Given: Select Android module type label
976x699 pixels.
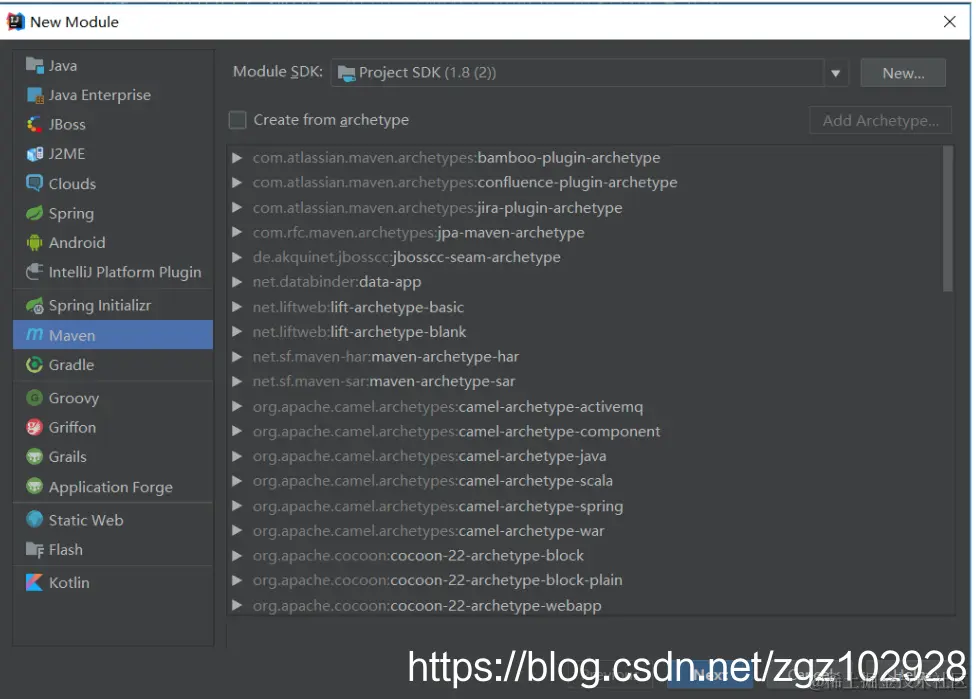Looking at the screenshot, I should click(x=77, y=243).
